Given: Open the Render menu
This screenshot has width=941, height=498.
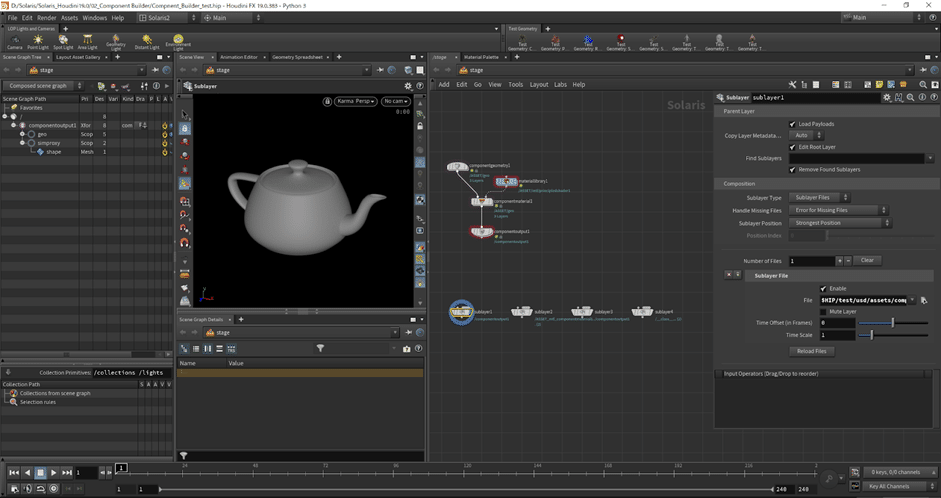Looking at the screenshot, I should tap(47, 18).
